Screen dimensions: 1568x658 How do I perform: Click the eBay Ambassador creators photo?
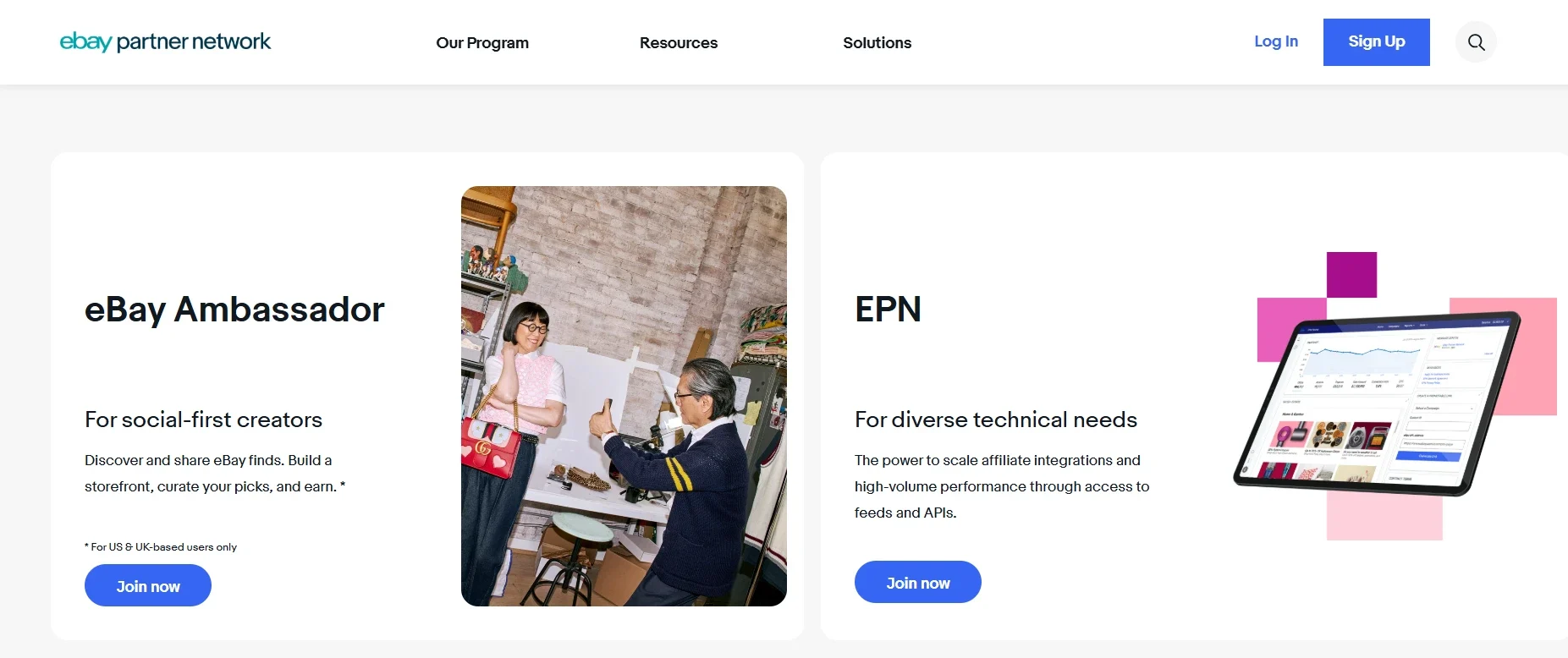click(x=624, y=396)
